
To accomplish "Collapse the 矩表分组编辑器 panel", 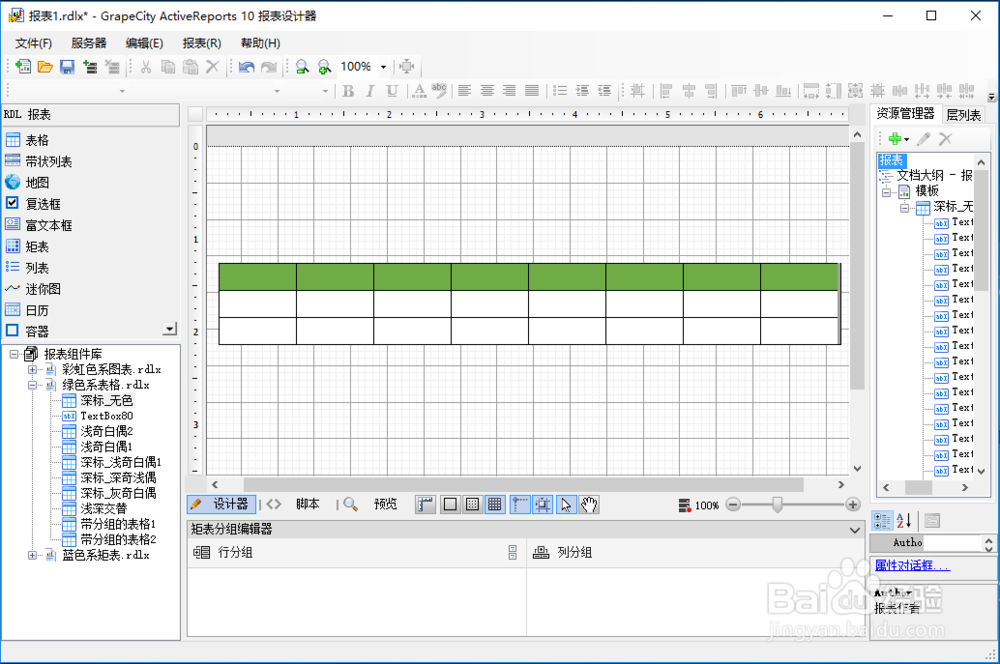I will tap(855, 529).
